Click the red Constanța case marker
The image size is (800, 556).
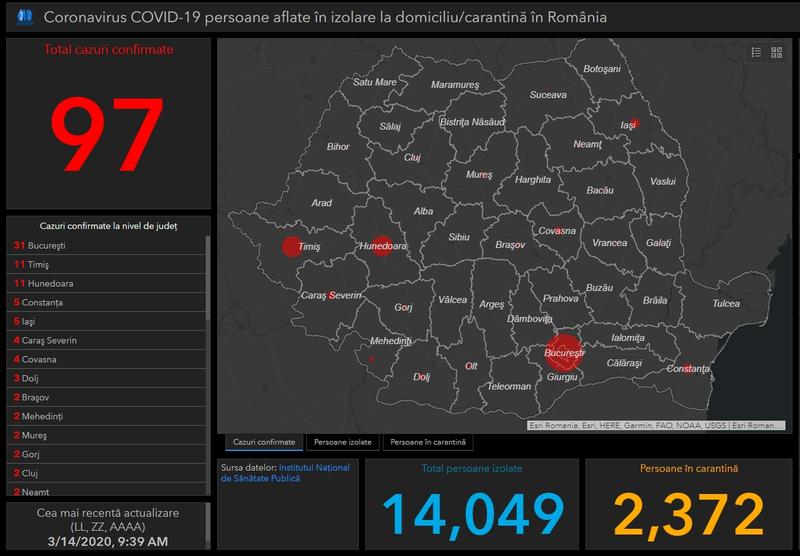pyautogui.click(x=687, y=368)
